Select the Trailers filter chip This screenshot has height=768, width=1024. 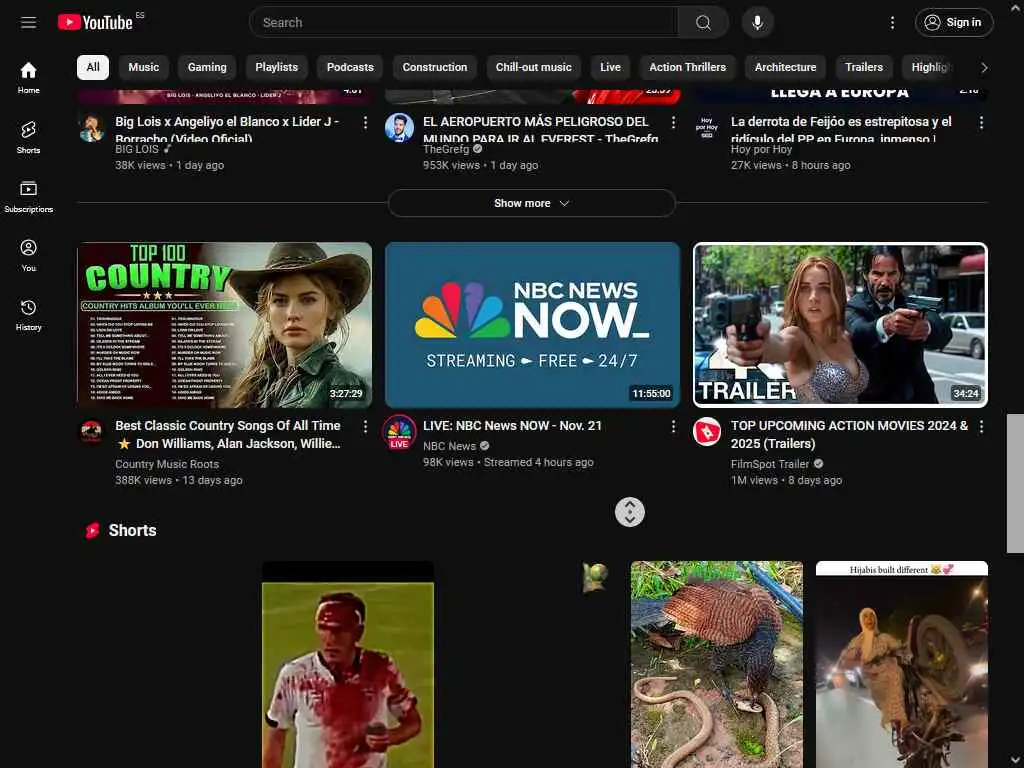tap(864, 67)
